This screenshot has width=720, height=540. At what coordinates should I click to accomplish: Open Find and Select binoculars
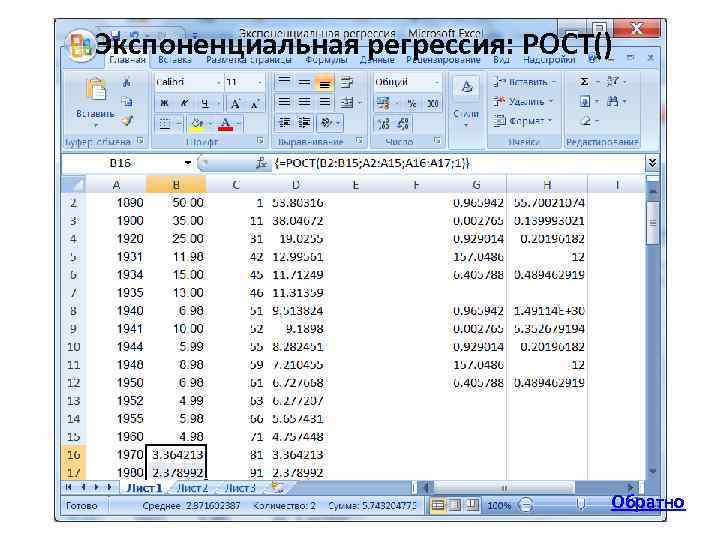(613, 101)
